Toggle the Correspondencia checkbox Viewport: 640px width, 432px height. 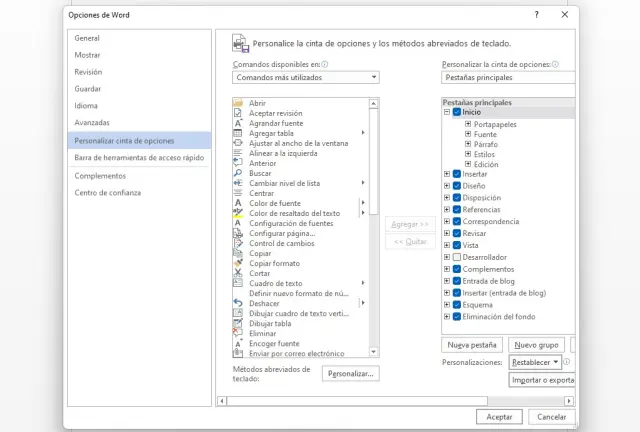[457, 221]
